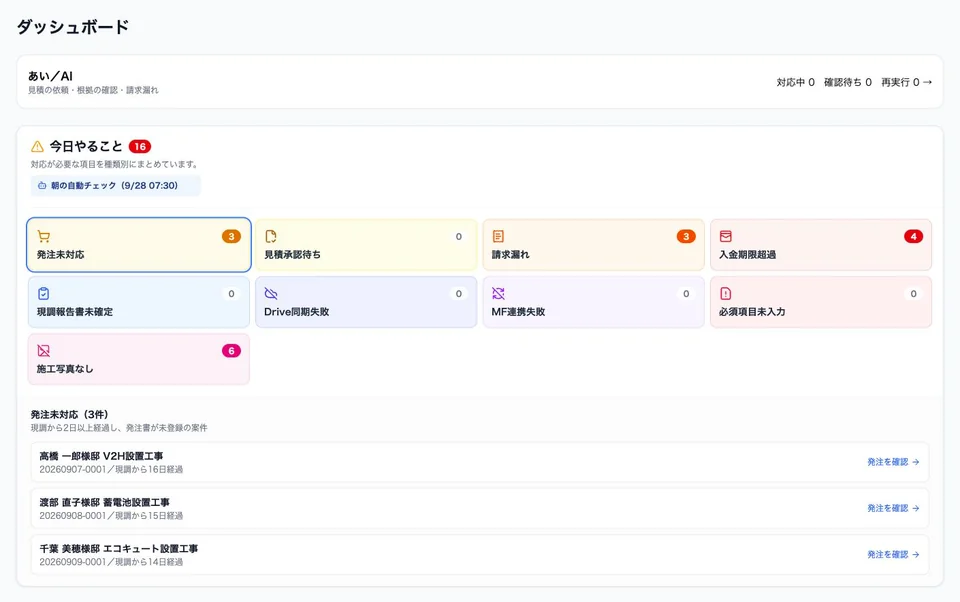Click the 発注未対応（3件） list heading
The width and height of the screenshot is (960, 602).
[x=69, y=415]
